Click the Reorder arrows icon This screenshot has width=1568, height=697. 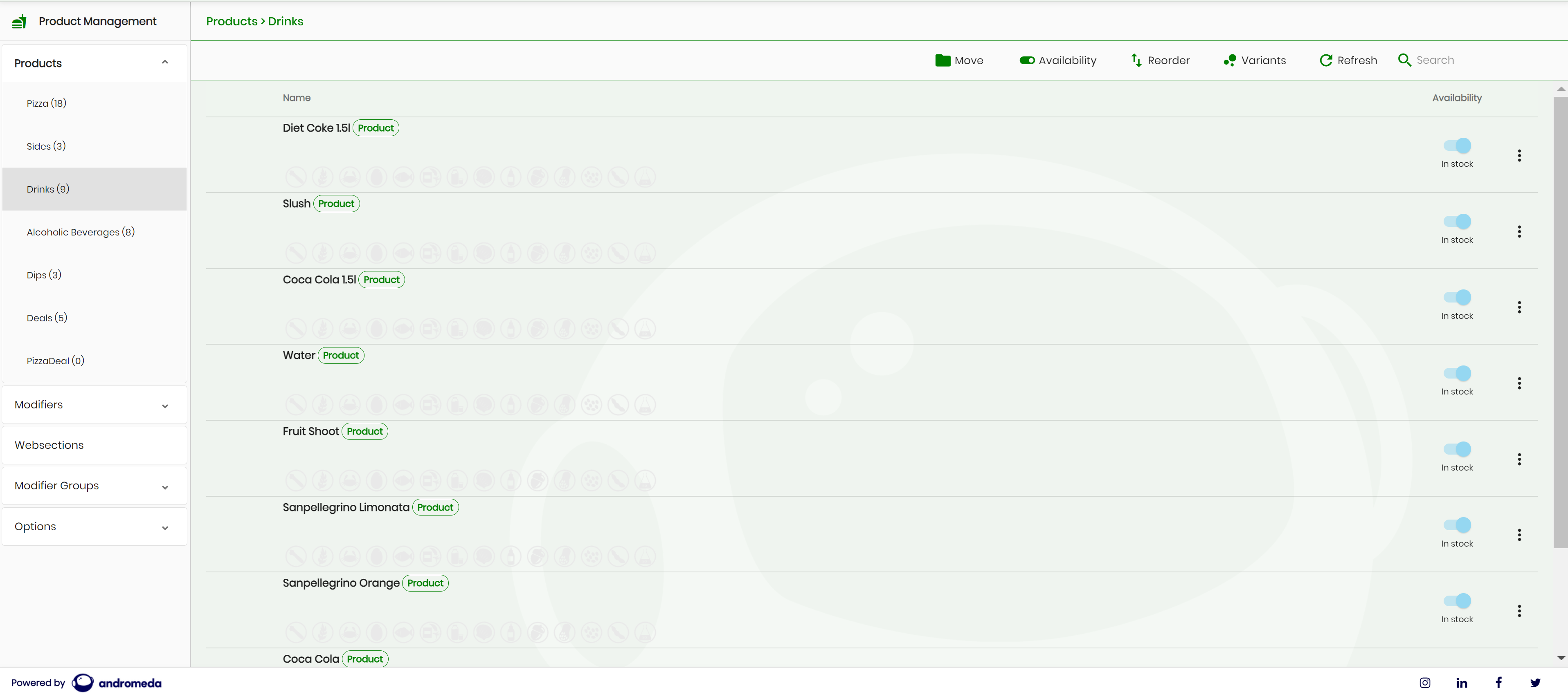coord(1136,60)
